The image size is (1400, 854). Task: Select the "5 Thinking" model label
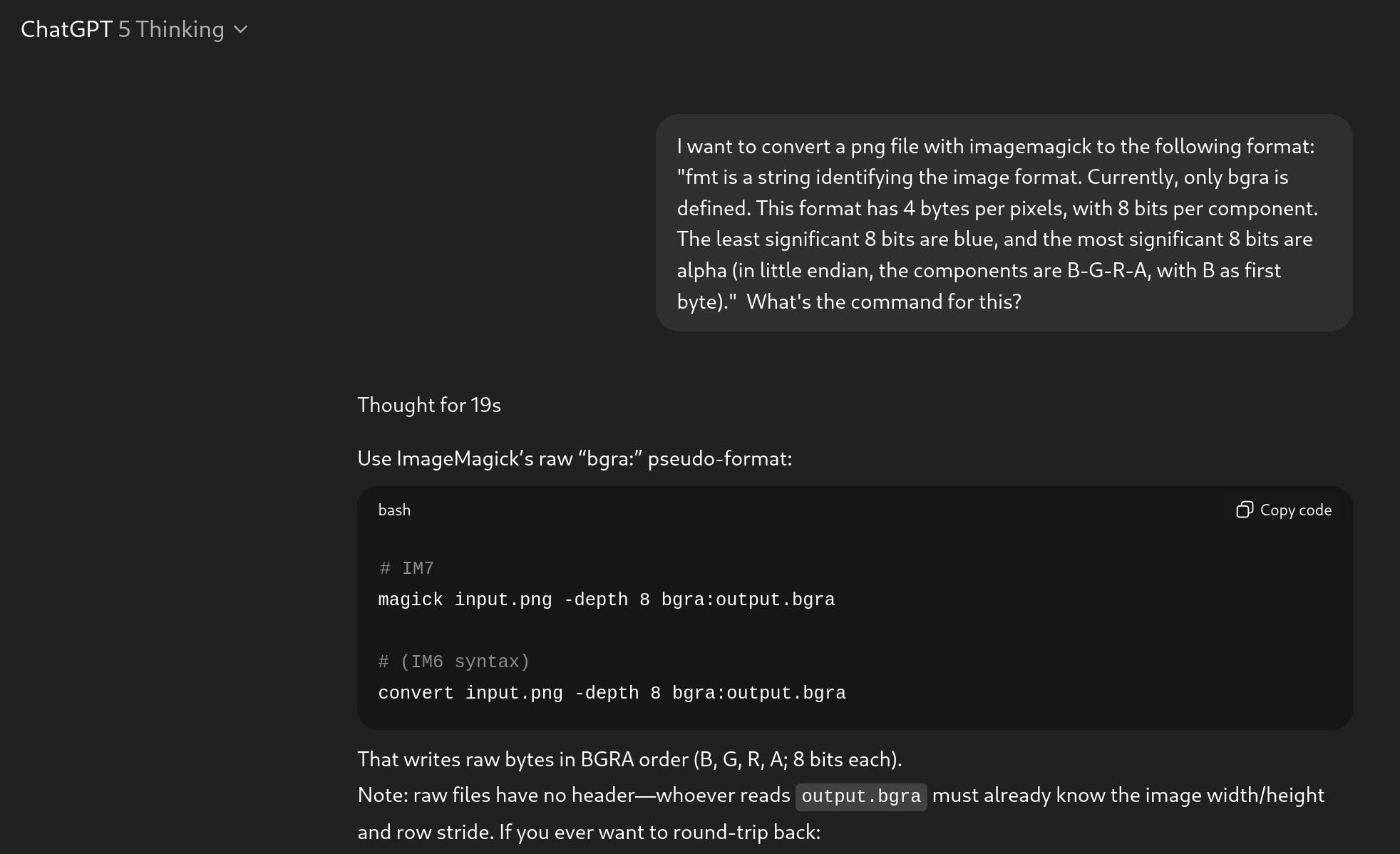pyautogui.click(x=171, y=29)
